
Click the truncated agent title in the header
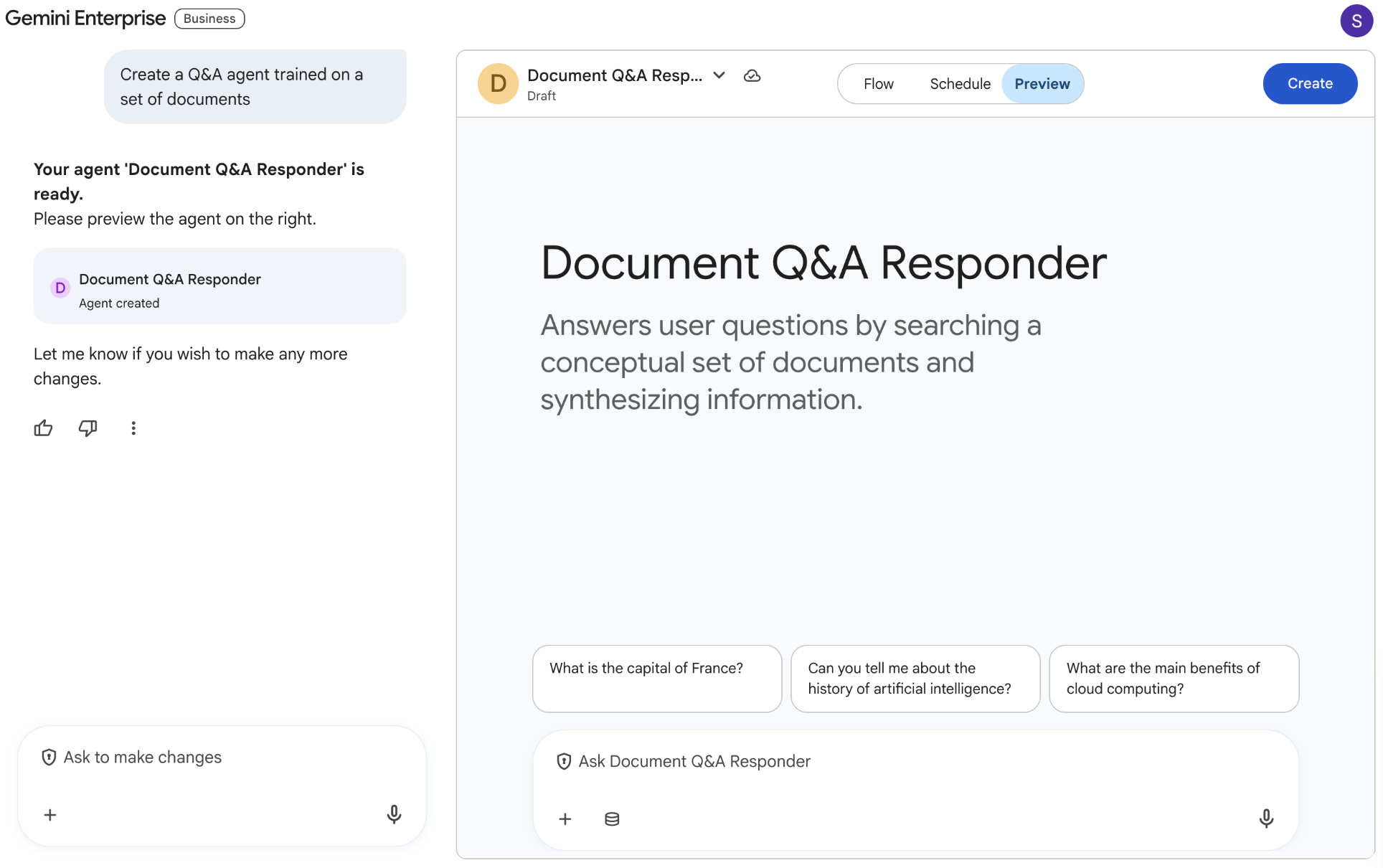coord(615,75)
